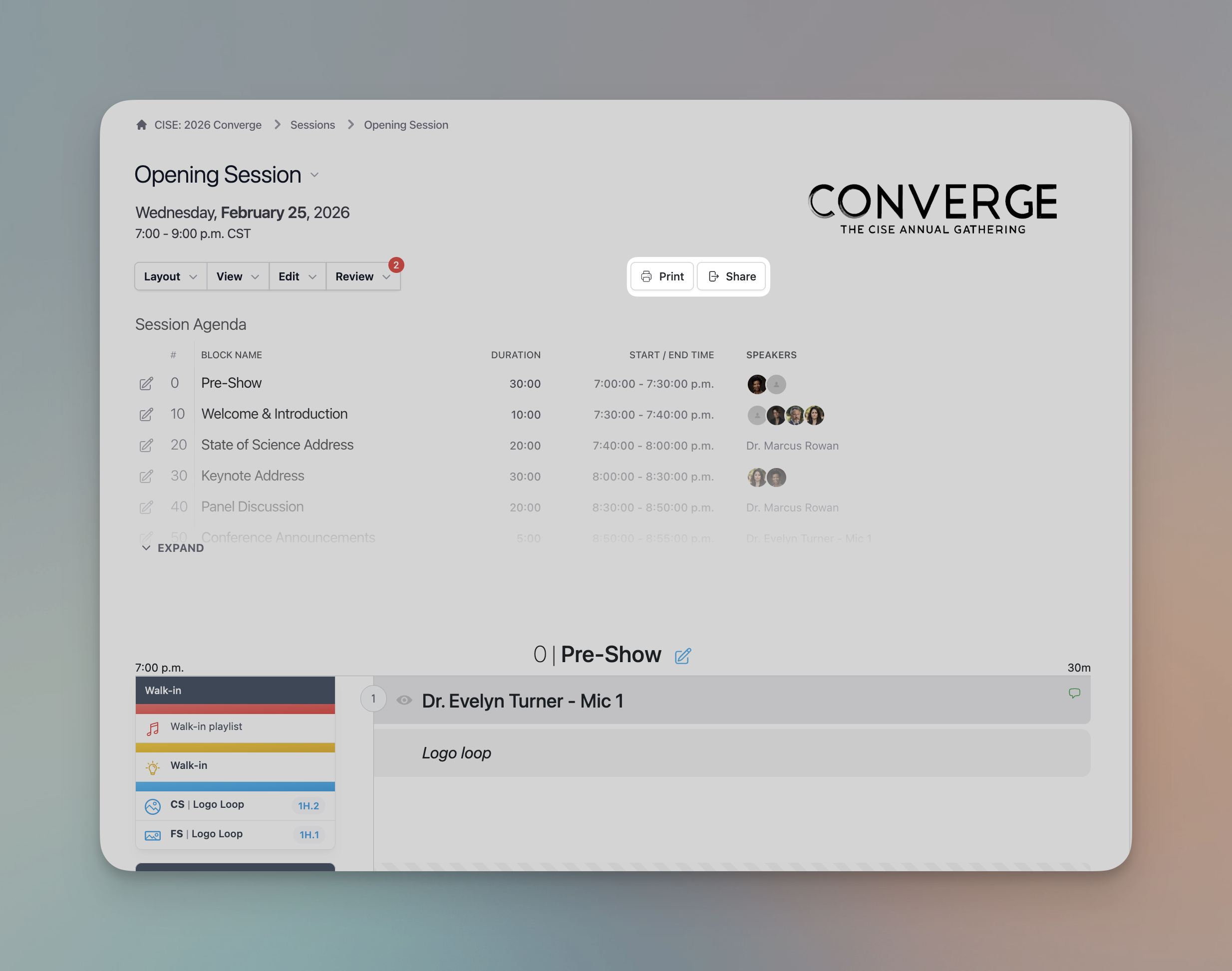Click the edit pencil beside the Pre-Show heading
This screenshot has height=971, width=1232.
click(682, 656)
